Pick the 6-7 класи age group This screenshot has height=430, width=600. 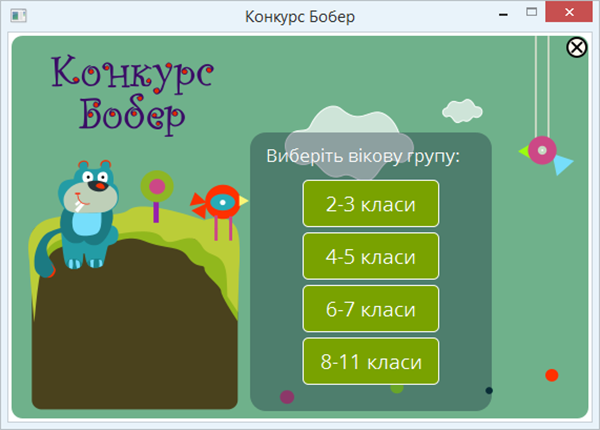(370, 309)
